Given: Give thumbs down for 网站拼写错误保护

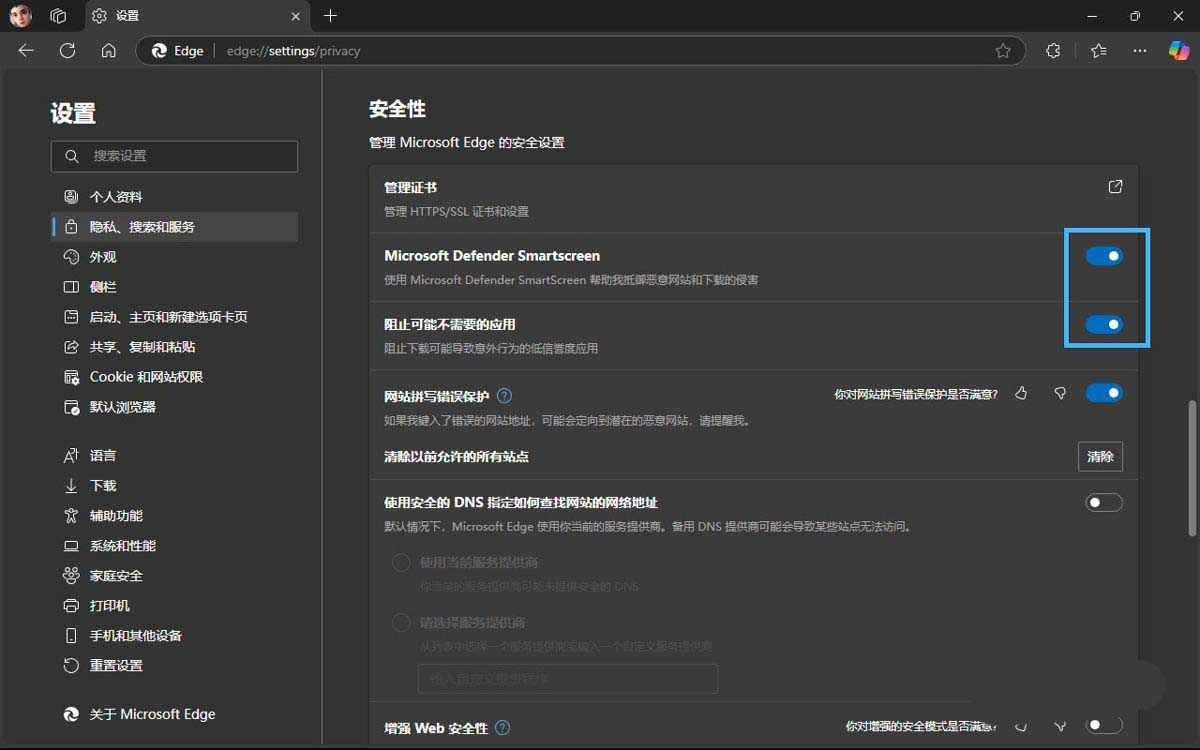Looking at the screenshot, I should 1060,394.
